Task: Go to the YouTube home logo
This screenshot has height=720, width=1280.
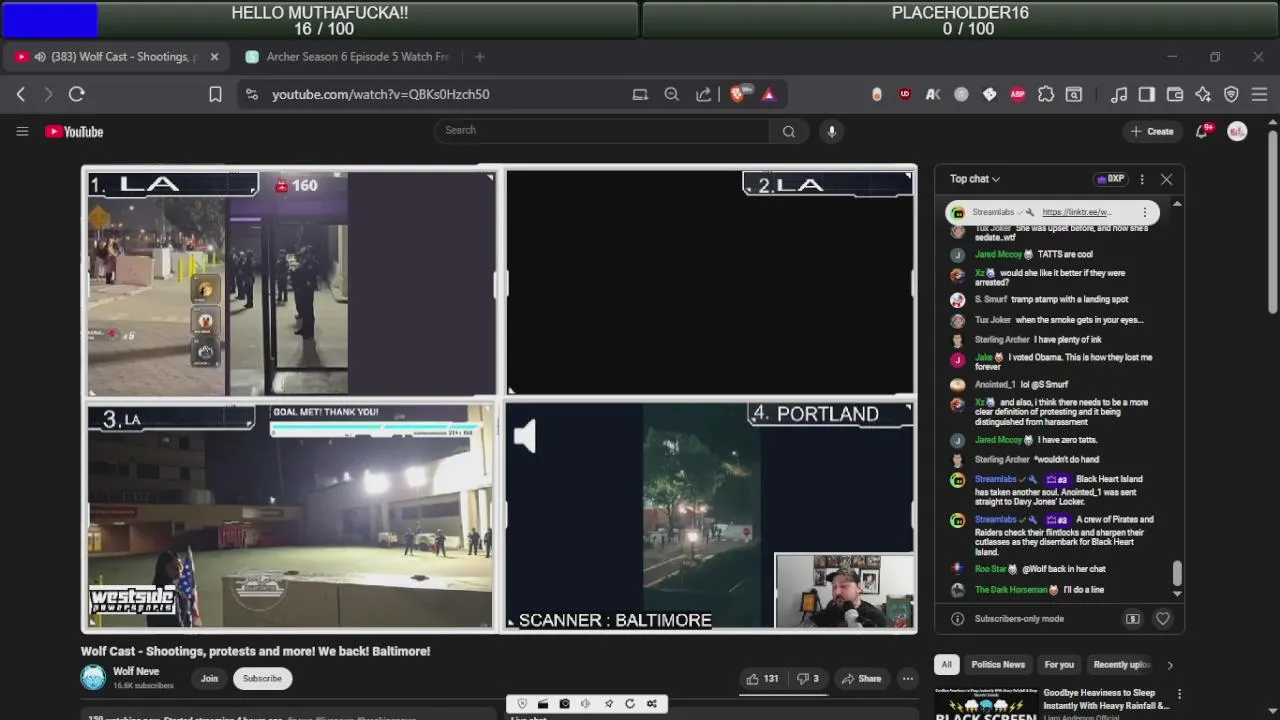Action: click(x=74, y=131)
